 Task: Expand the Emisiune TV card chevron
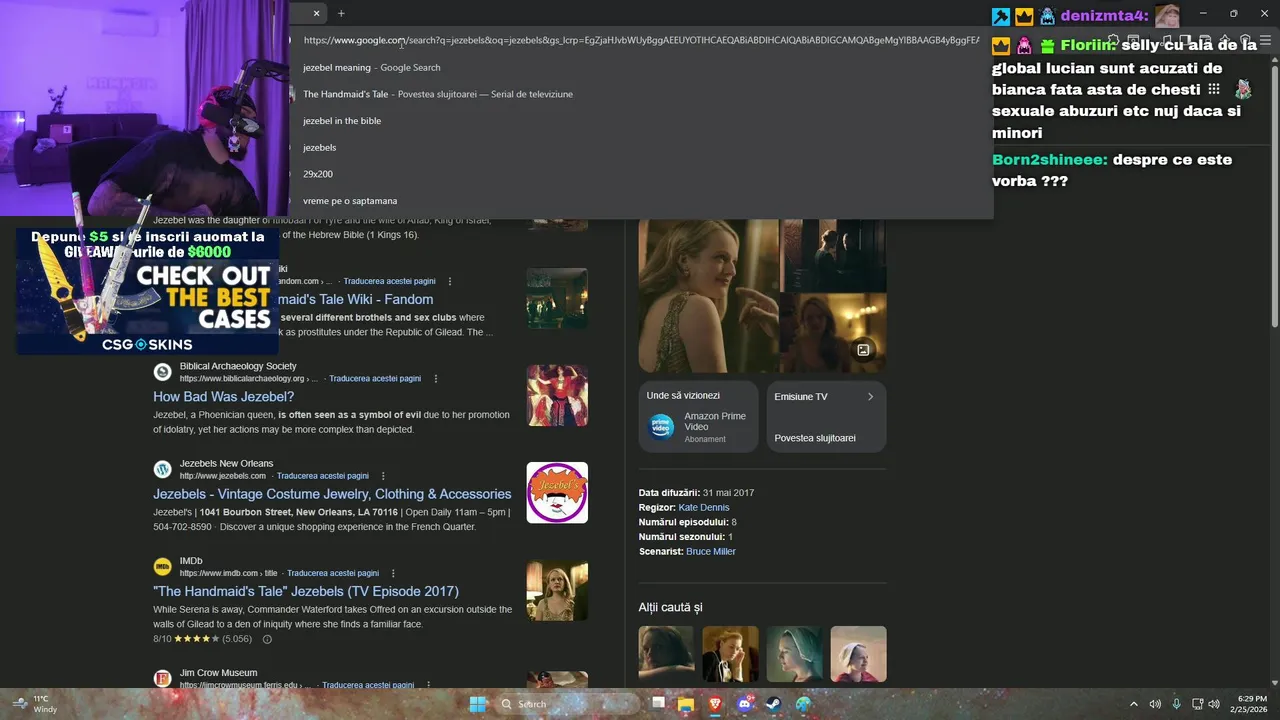point(870,397)
